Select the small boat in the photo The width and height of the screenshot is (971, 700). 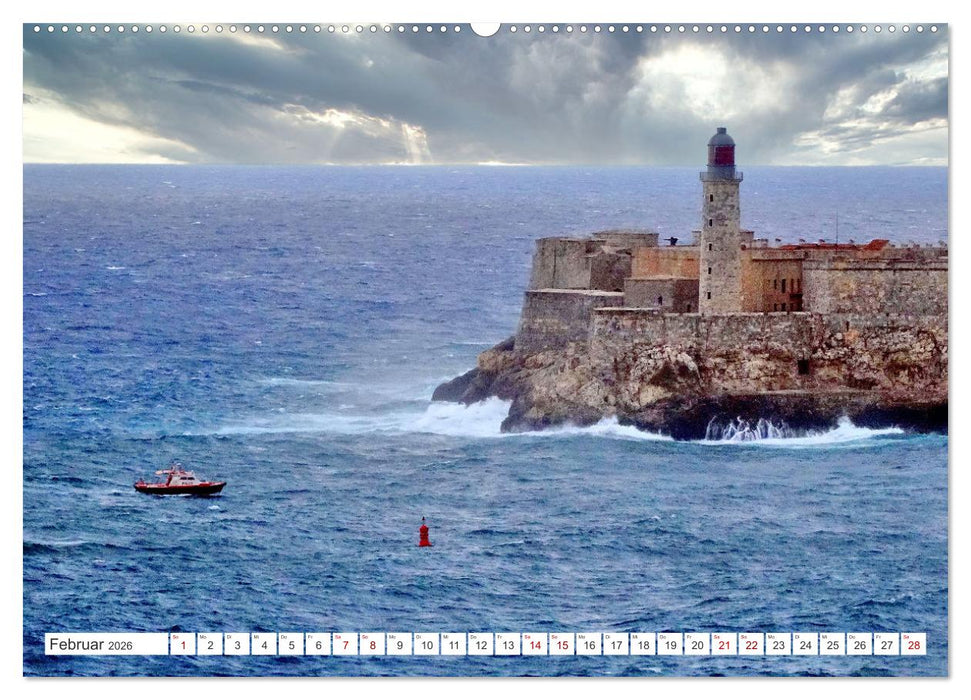pyautogui.click(x=178, y=480)
